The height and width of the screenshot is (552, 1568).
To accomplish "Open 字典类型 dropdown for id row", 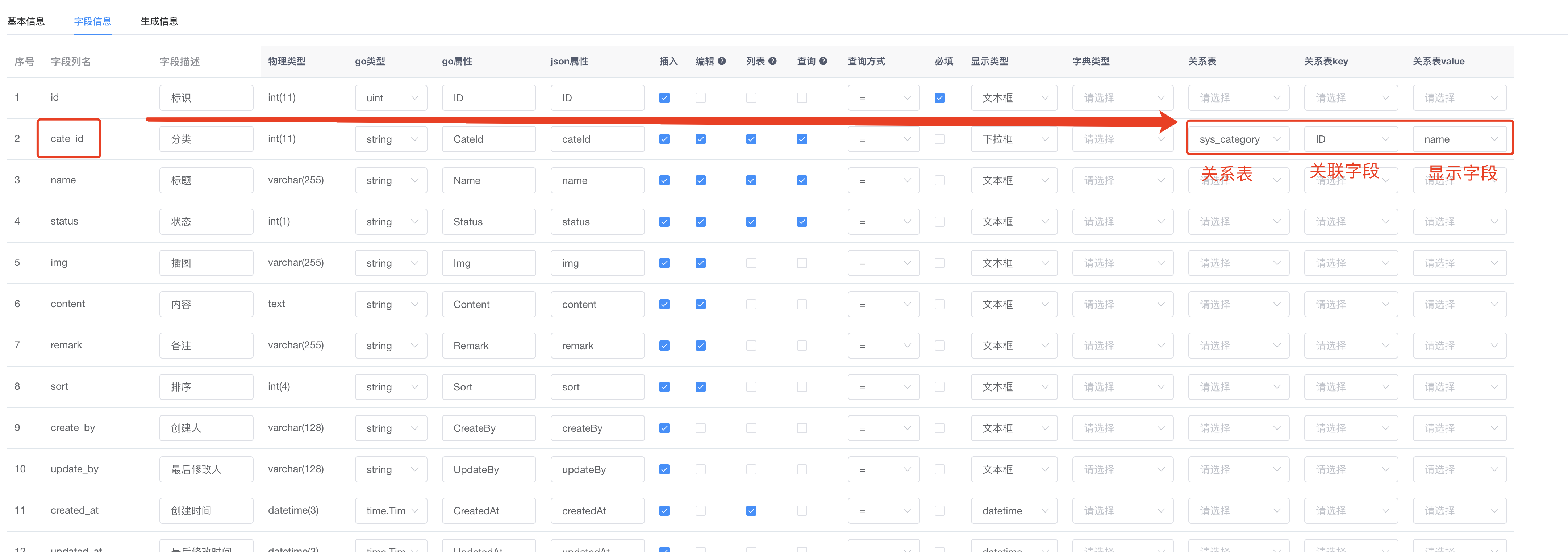I will [1122, 98].
